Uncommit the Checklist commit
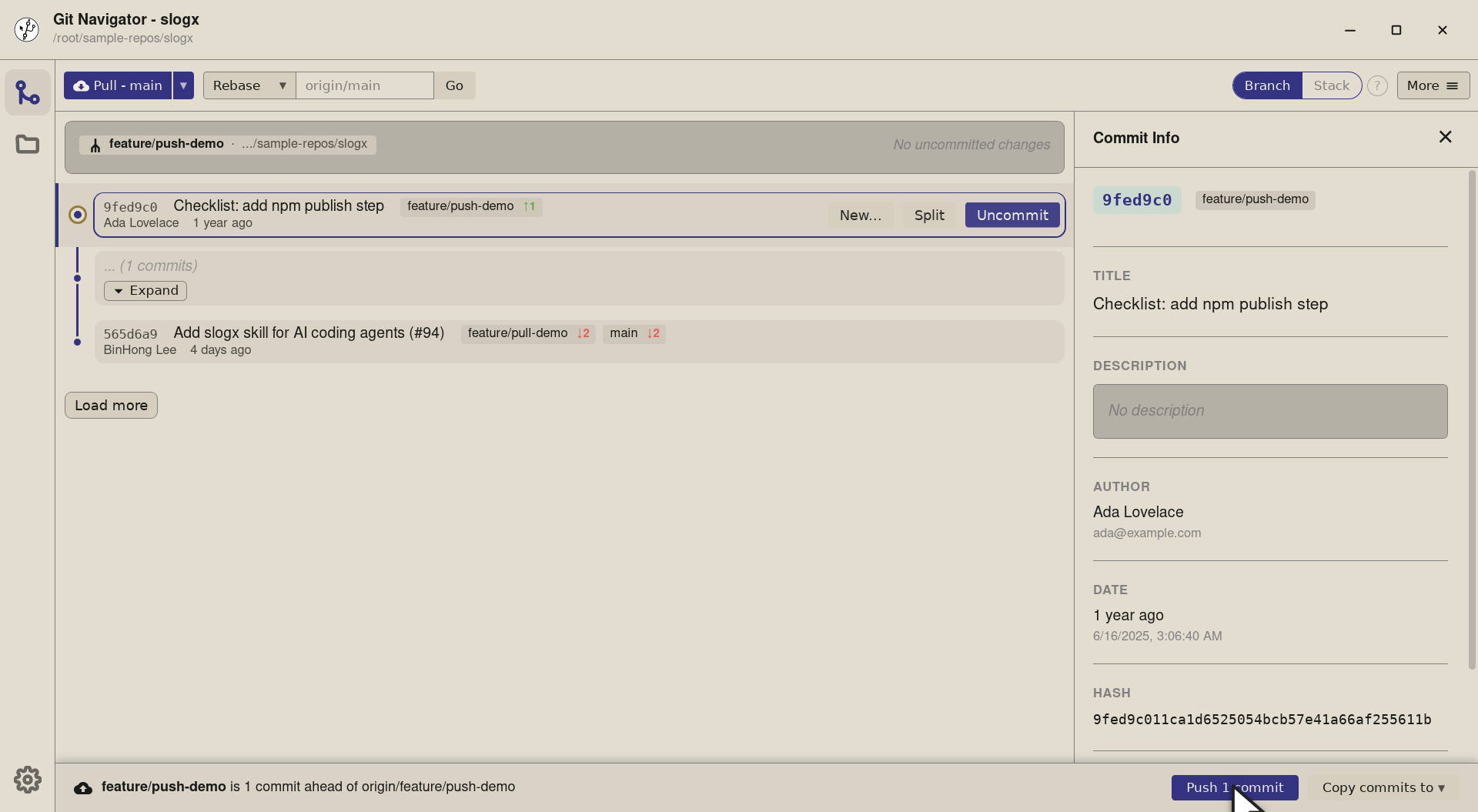 pyautogui.click(x=1012, y=215)
